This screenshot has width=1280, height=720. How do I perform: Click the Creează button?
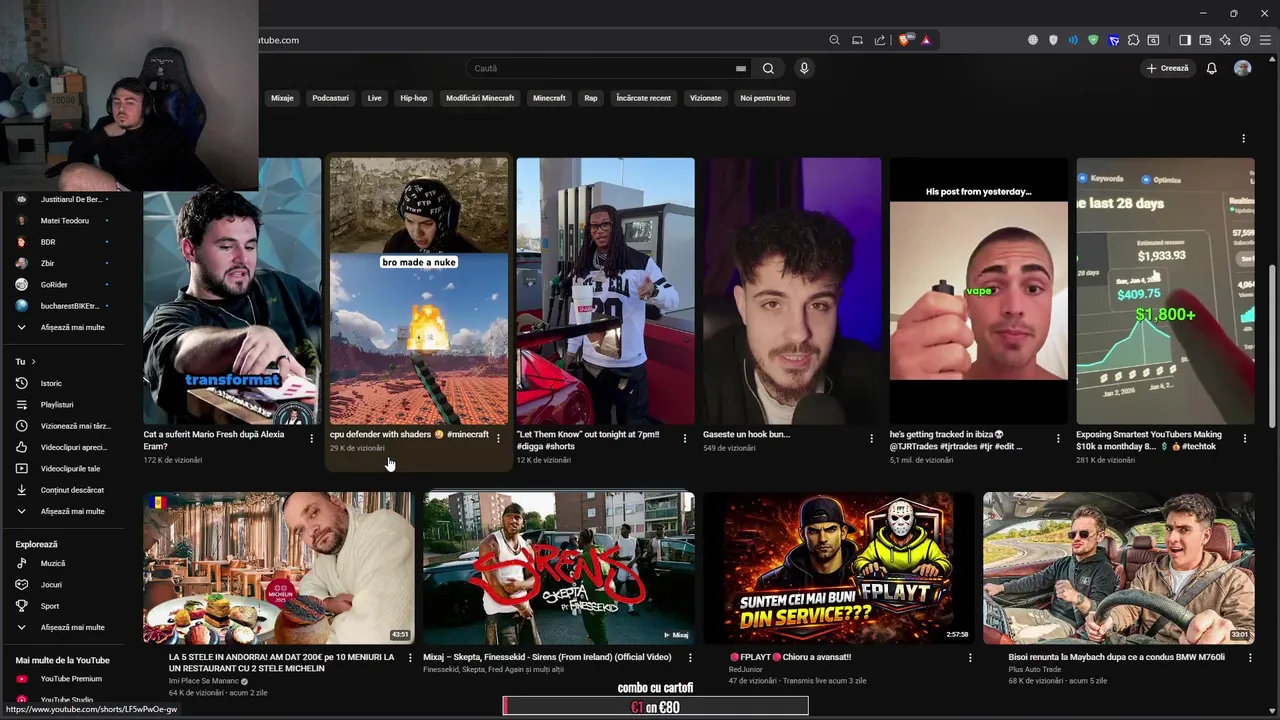(1167, 68)
